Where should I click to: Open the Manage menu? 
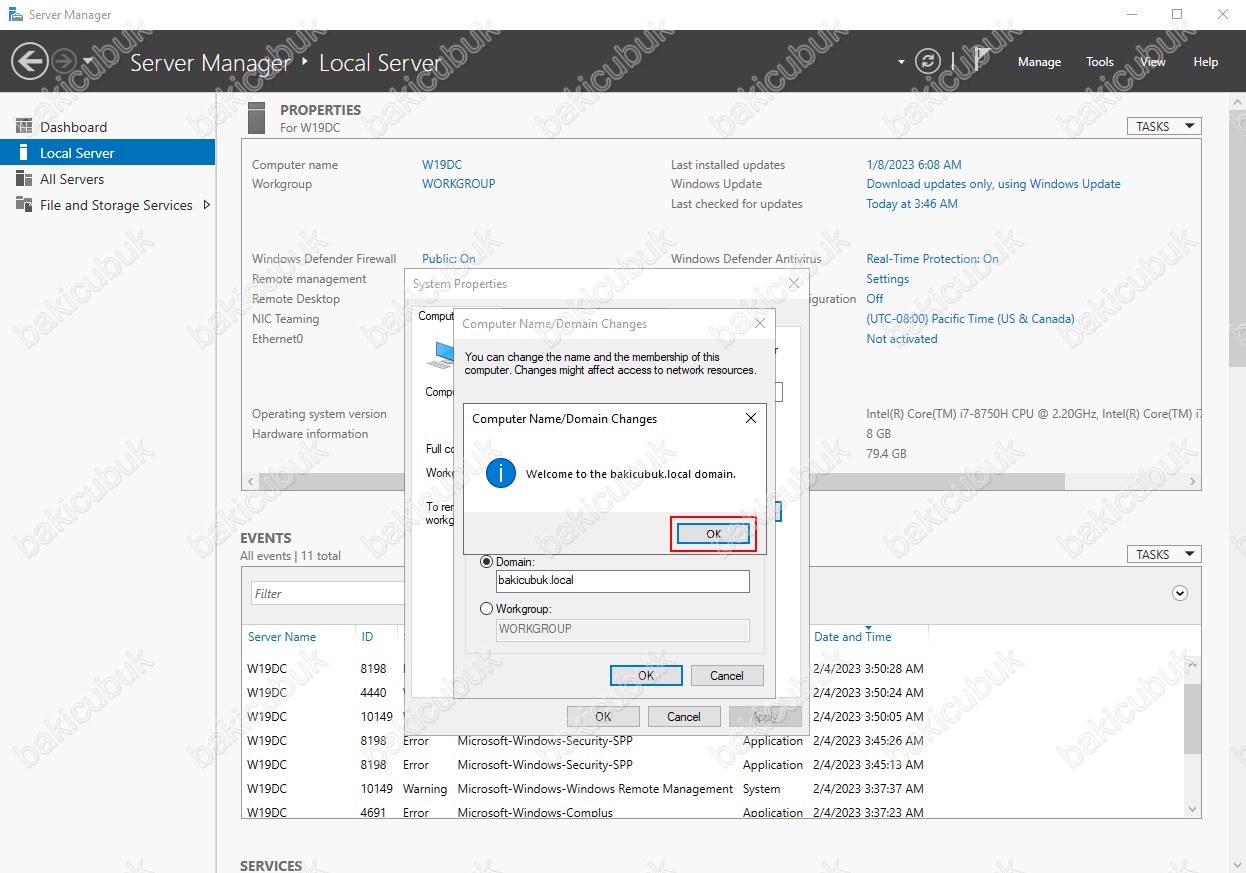click(x=1039, y=62)
